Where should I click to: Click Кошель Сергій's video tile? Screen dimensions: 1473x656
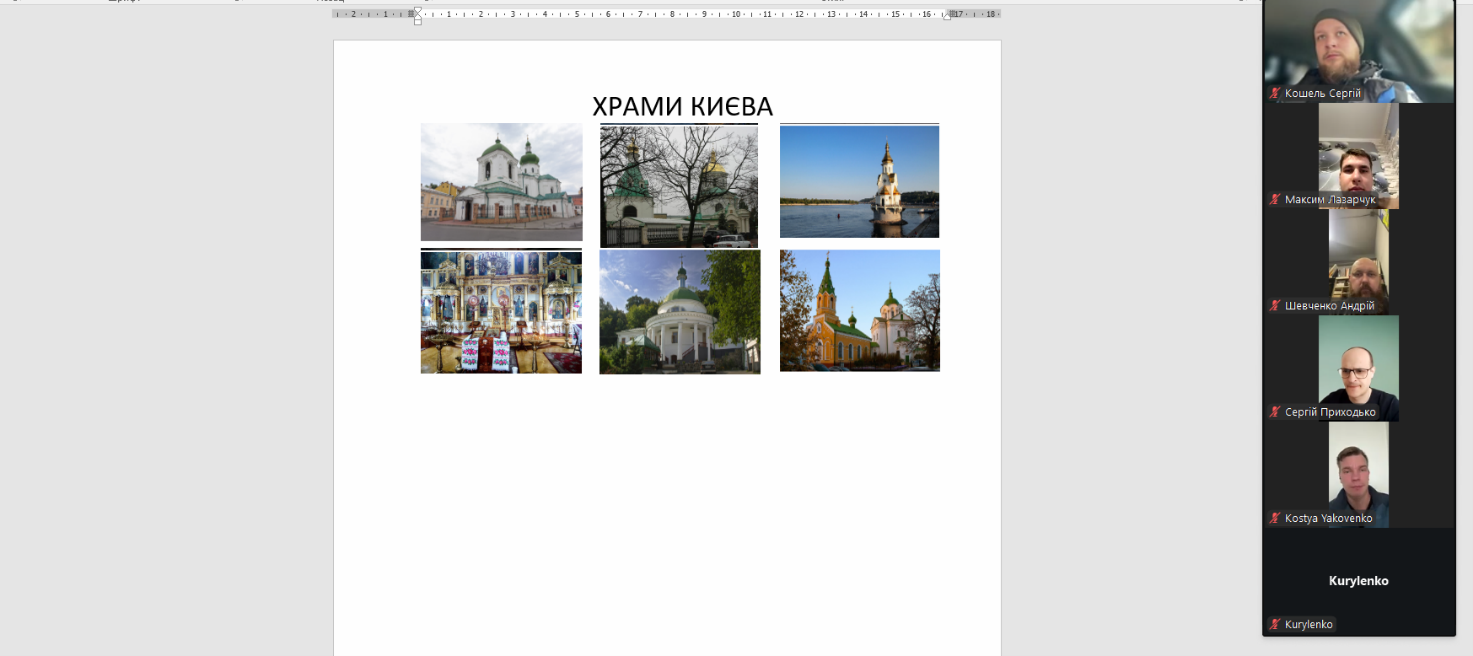pos(1358,45)
